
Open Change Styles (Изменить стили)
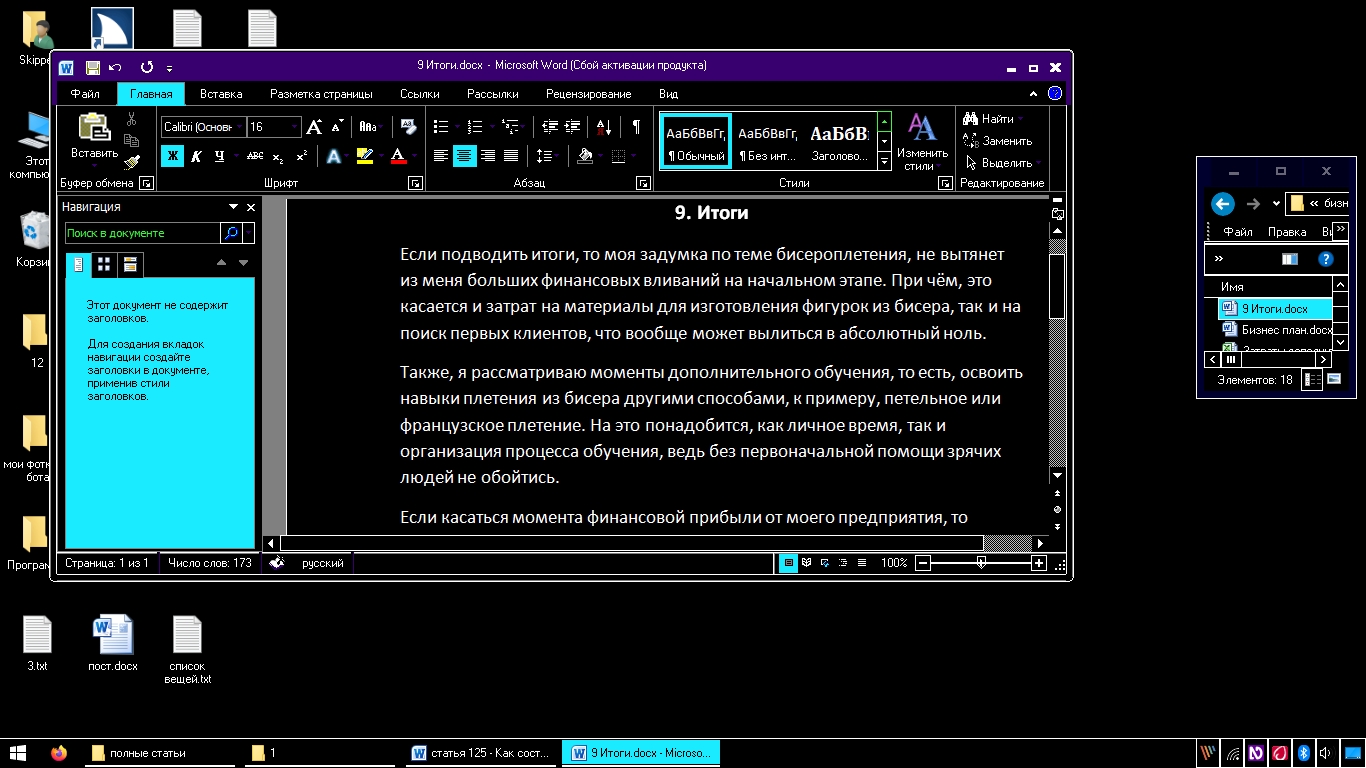pos(921,142)
